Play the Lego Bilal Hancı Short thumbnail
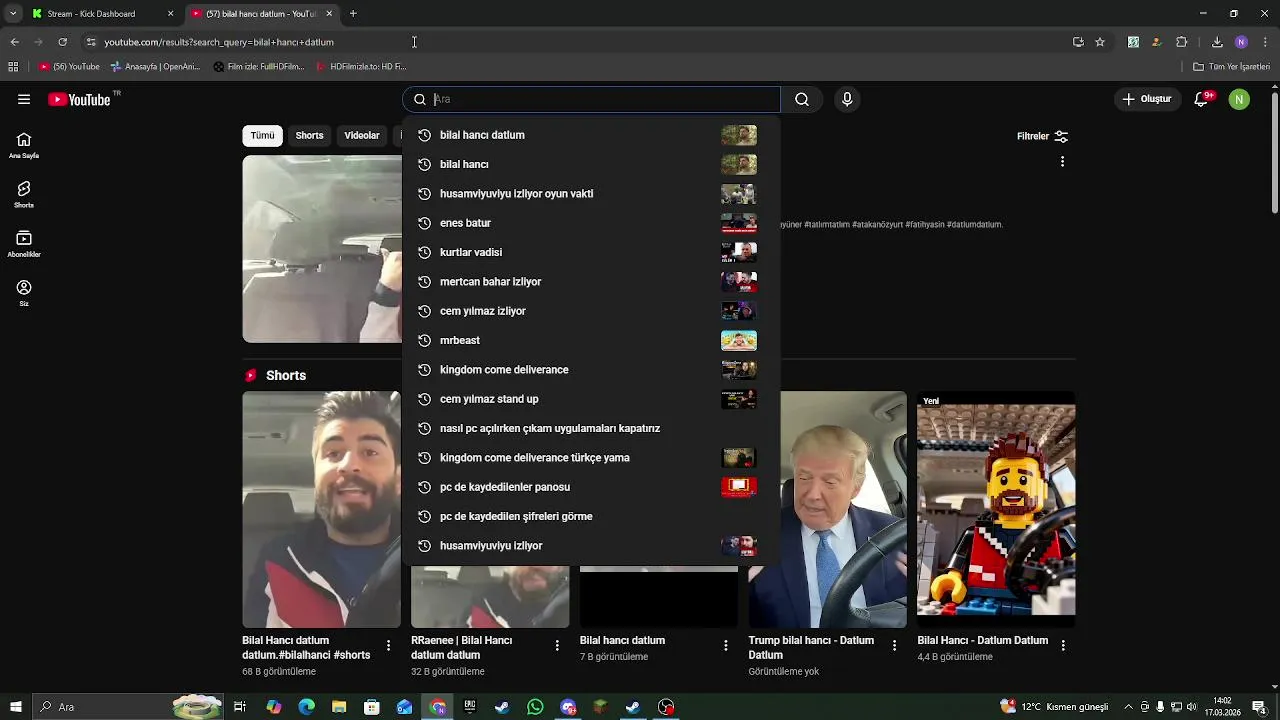This screenshot has width=1280, height=720. click(x=996, y=509)
